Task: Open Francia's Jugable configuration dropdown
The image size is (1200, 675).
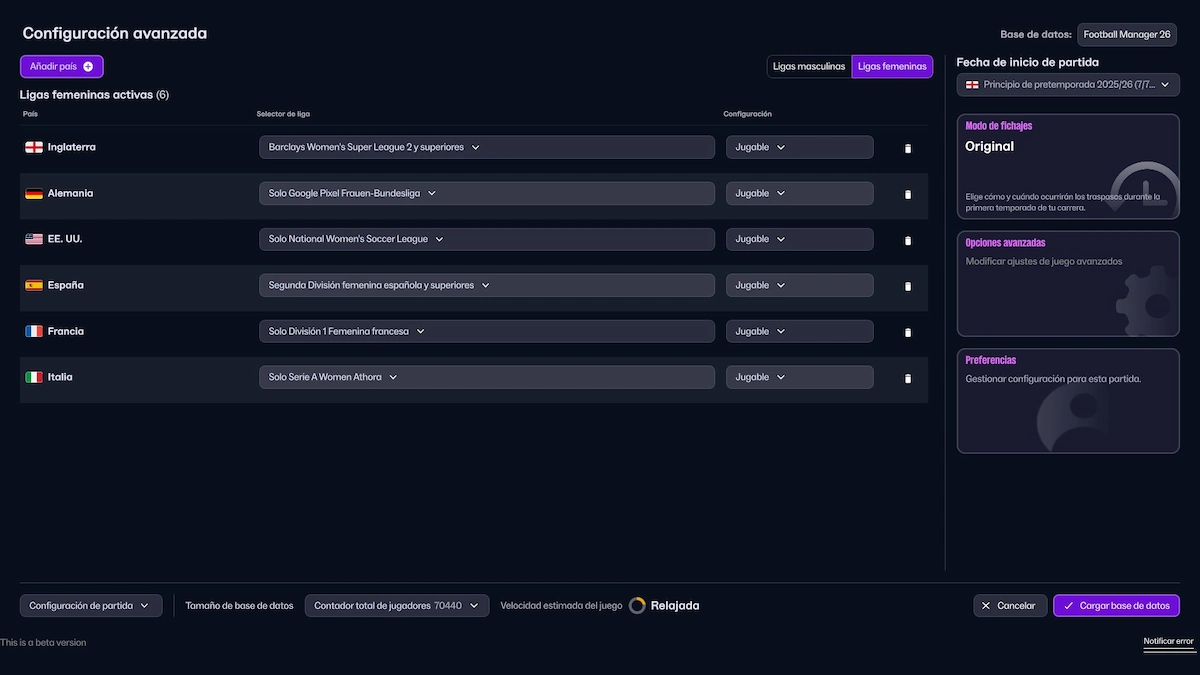Action: click(x=800, y=331)
